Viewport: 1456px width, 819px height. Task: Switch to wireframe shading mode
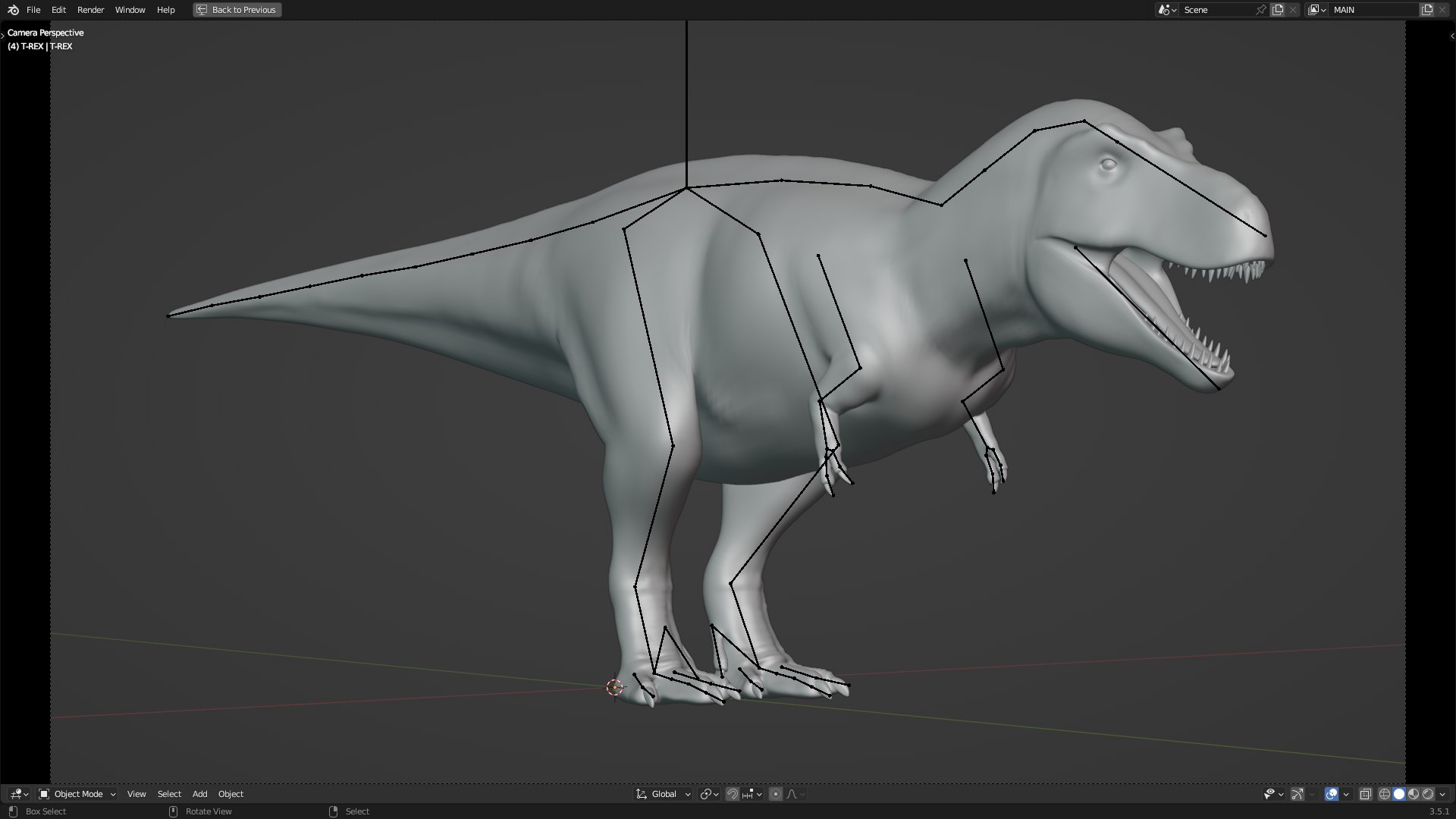click(x=1384, y=794)
